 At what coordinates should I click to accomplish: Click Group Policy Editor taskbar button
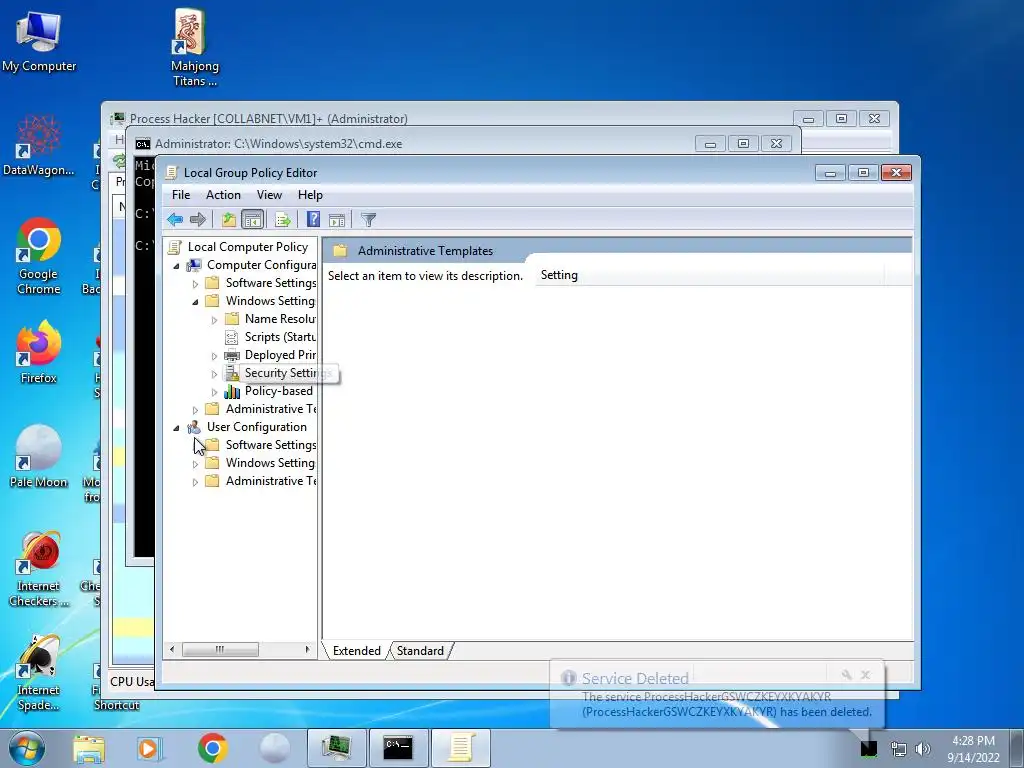[x=460, y=748]
